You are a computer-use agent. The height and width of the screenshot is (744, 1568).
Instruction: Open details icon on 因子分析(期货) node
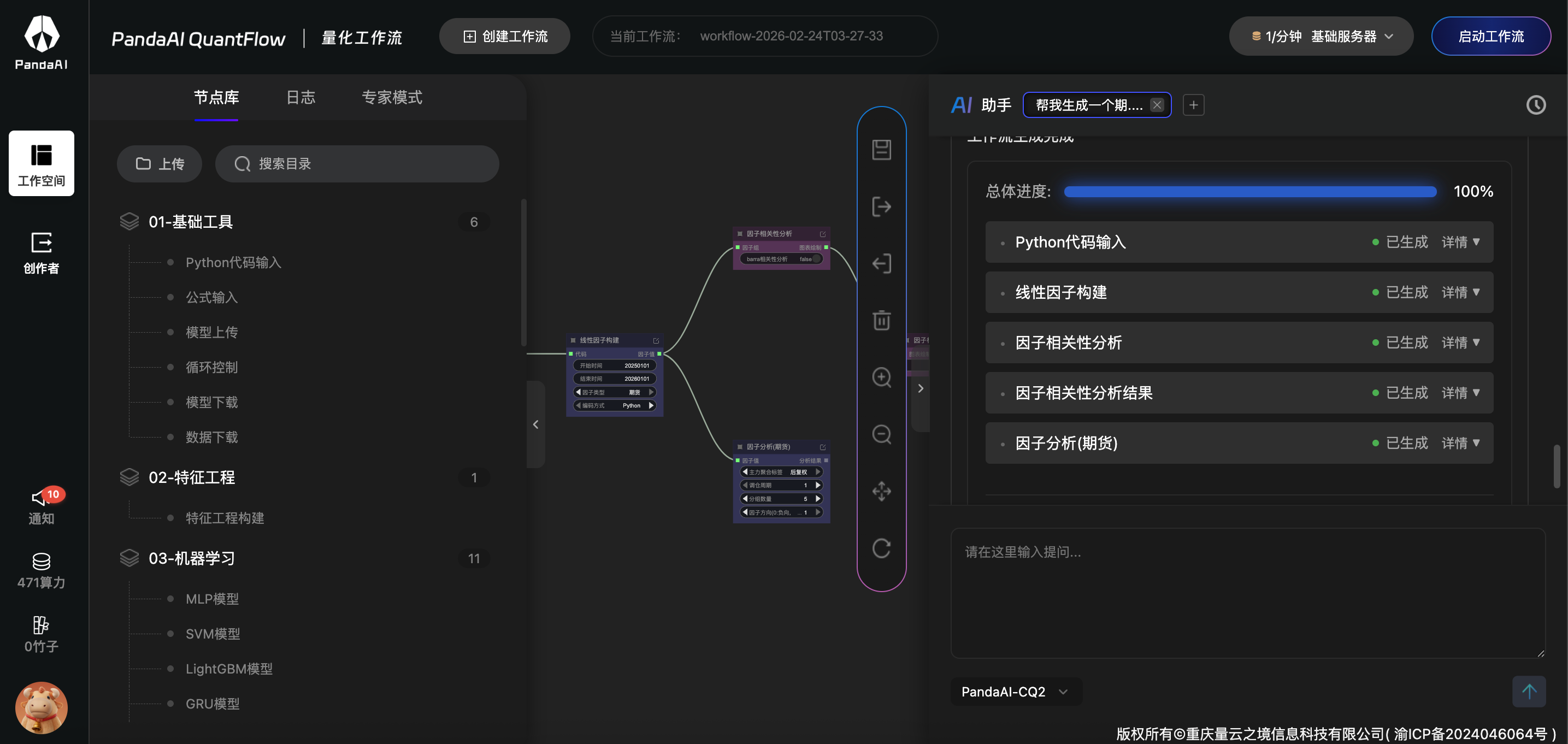tap(822, 447)
